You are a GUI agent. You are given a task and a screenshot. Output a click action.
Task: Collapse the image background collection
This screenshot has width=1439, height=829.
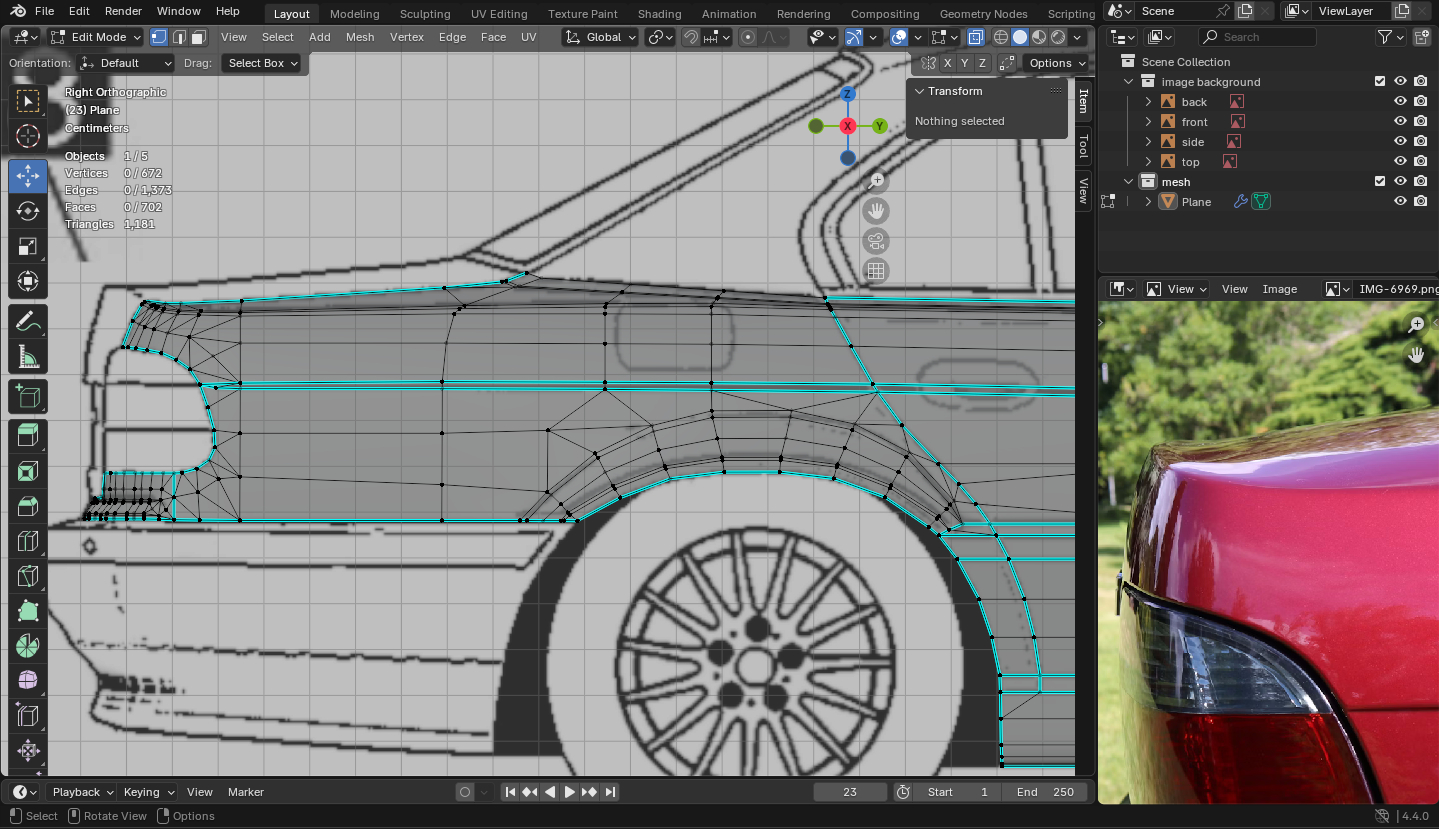pyautogui.click(x=1128, y=82)
